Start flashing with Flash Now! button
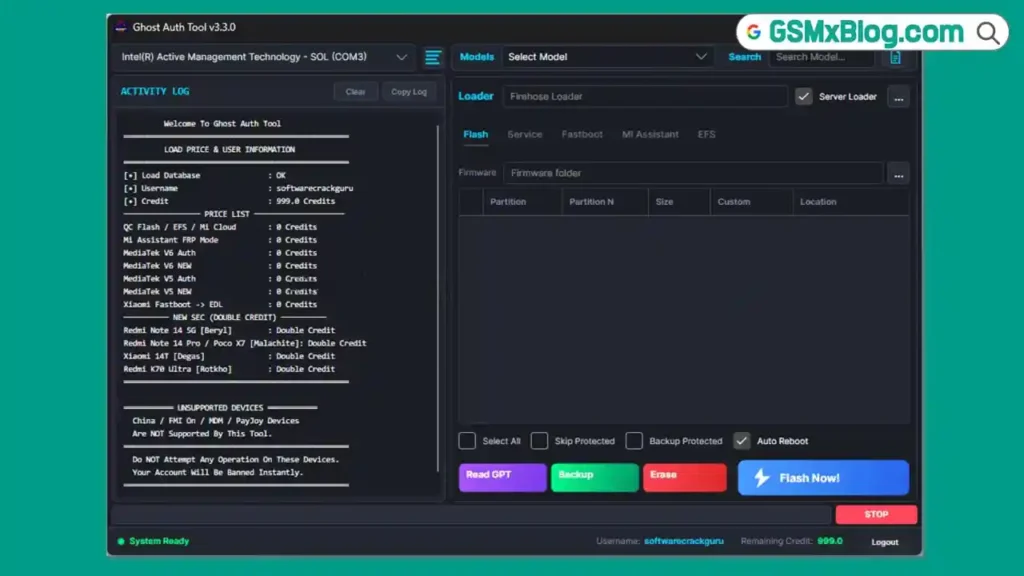Image resolution: width=1024 pixels, height=576 pixels. click(x=823, y=477)
